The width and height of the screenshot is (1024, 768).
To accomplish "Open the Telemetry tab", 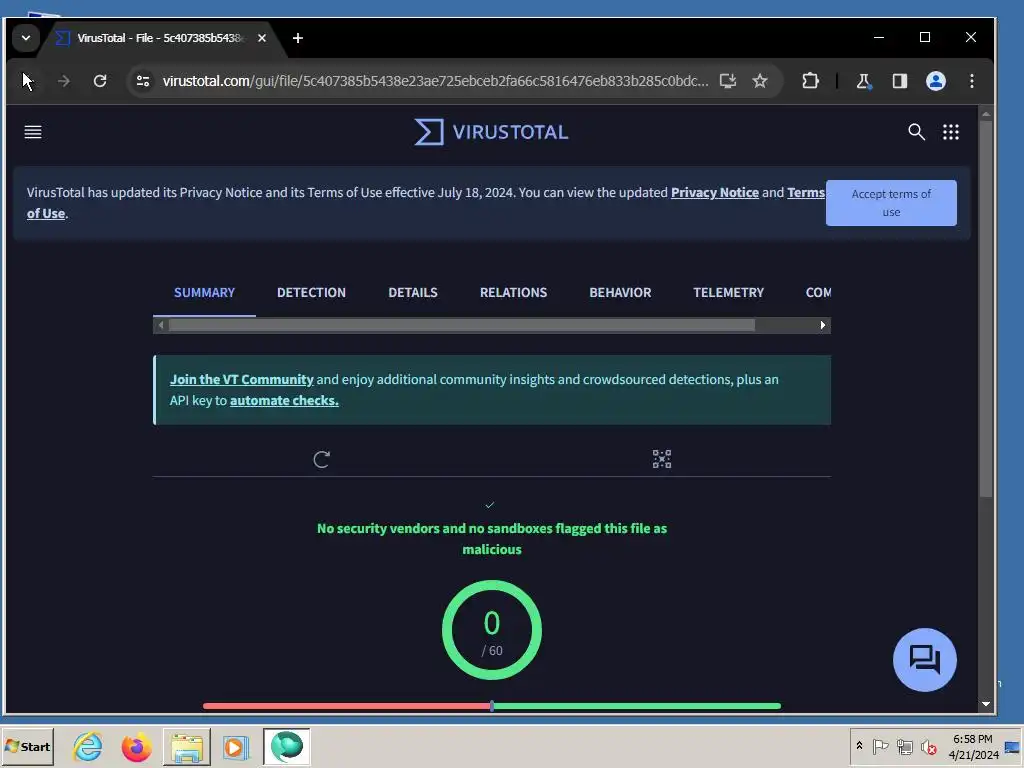I will pyautogui.click(x=728, y=293).
